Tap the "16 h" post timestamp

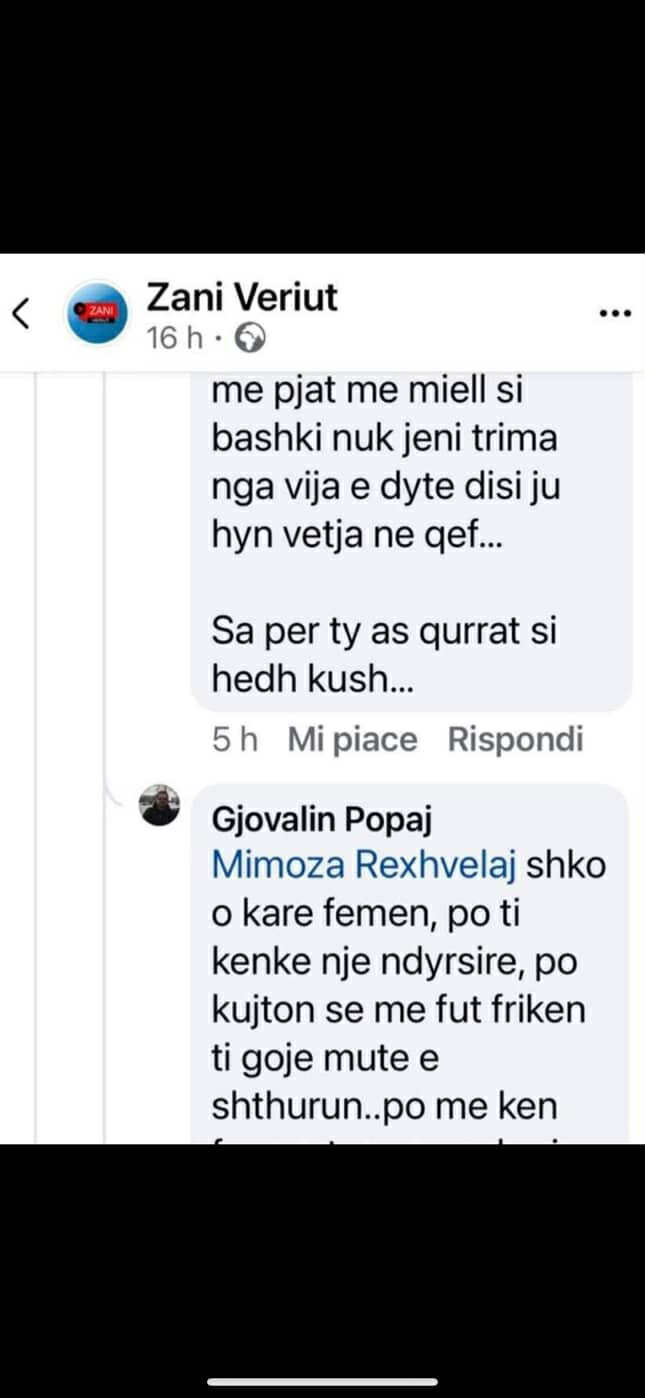pyautogui.click(x=174, y=340)
